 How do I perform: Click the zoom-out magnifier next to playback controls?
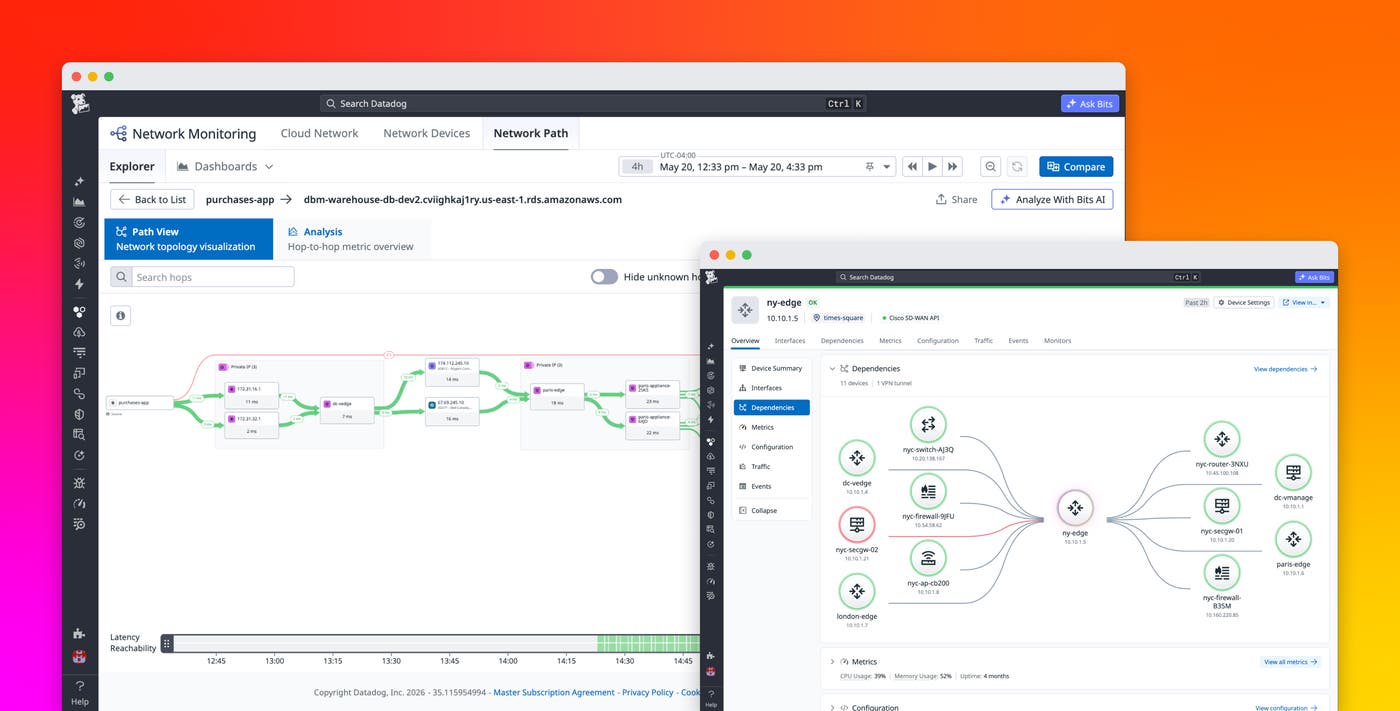[x=990, y=167]
